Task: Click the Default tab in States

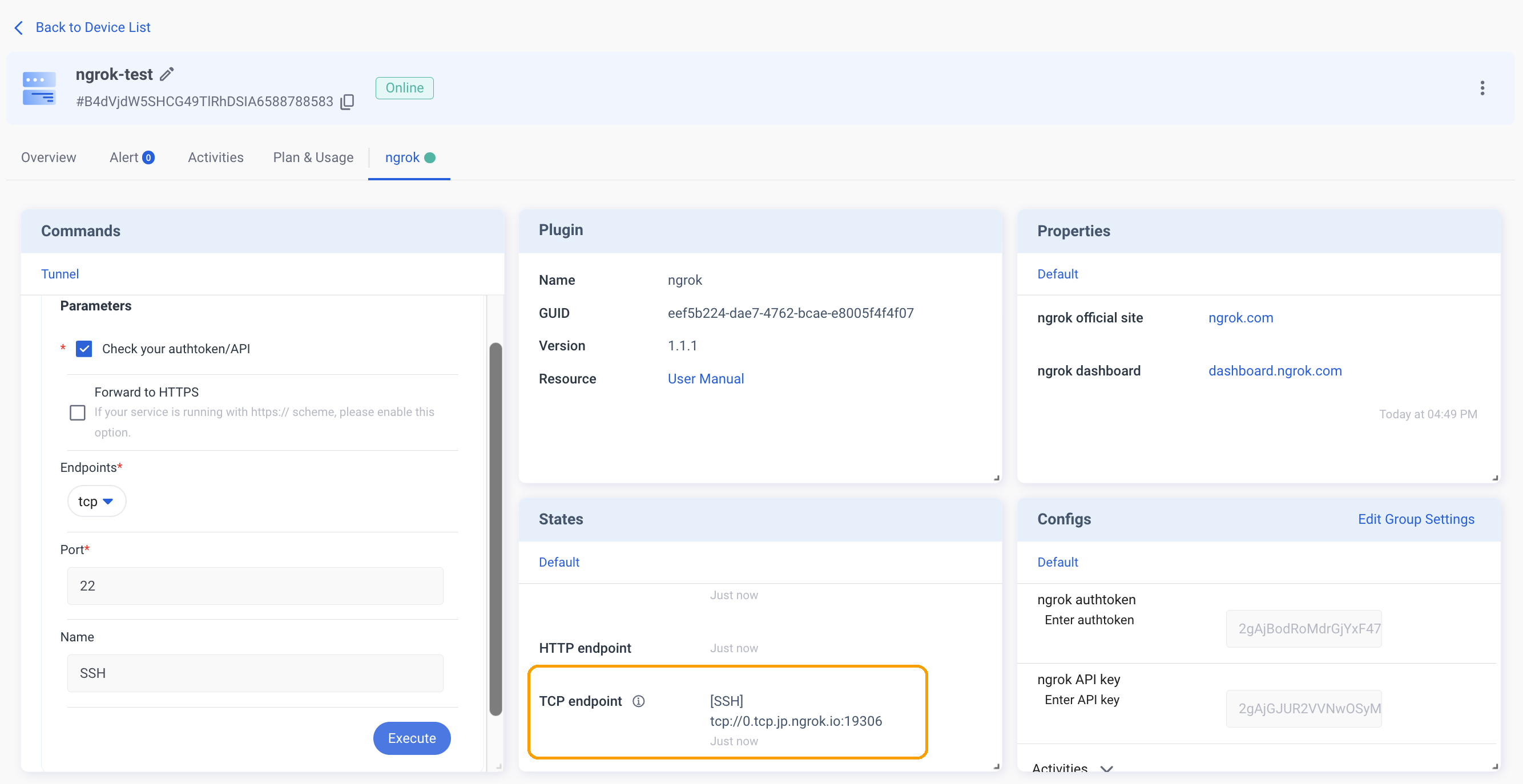Action: [x=559, y=562]
